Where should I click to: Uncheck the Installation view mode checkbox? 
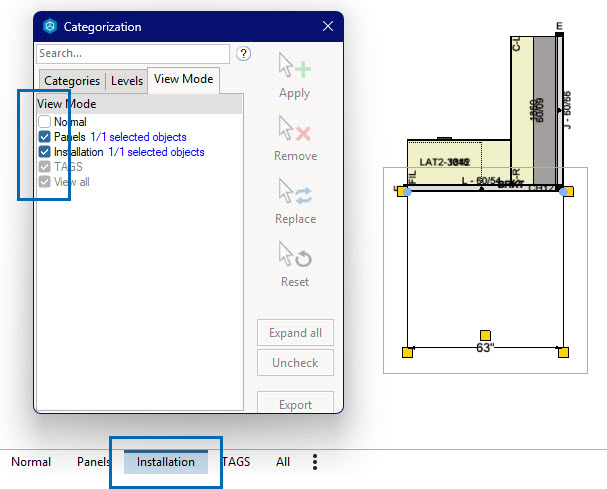click(x=45, y=152)
